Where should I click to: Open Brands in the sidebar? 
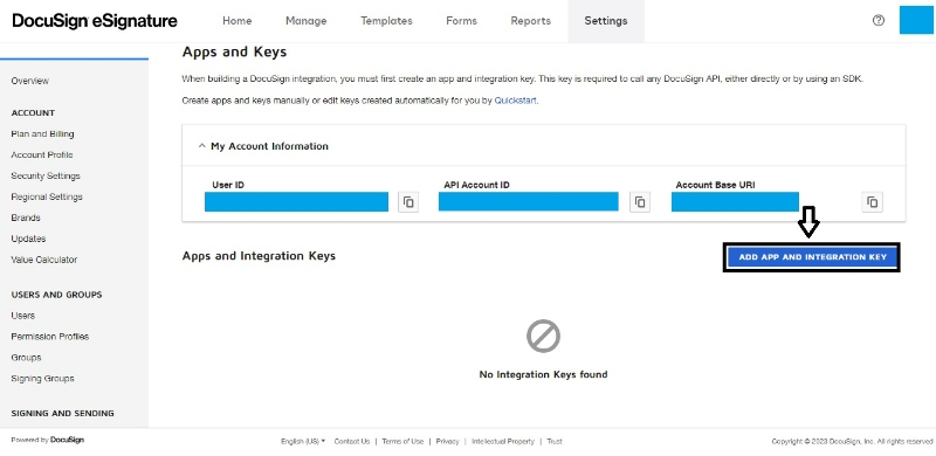pyautogui.click(x=26, y=218)
